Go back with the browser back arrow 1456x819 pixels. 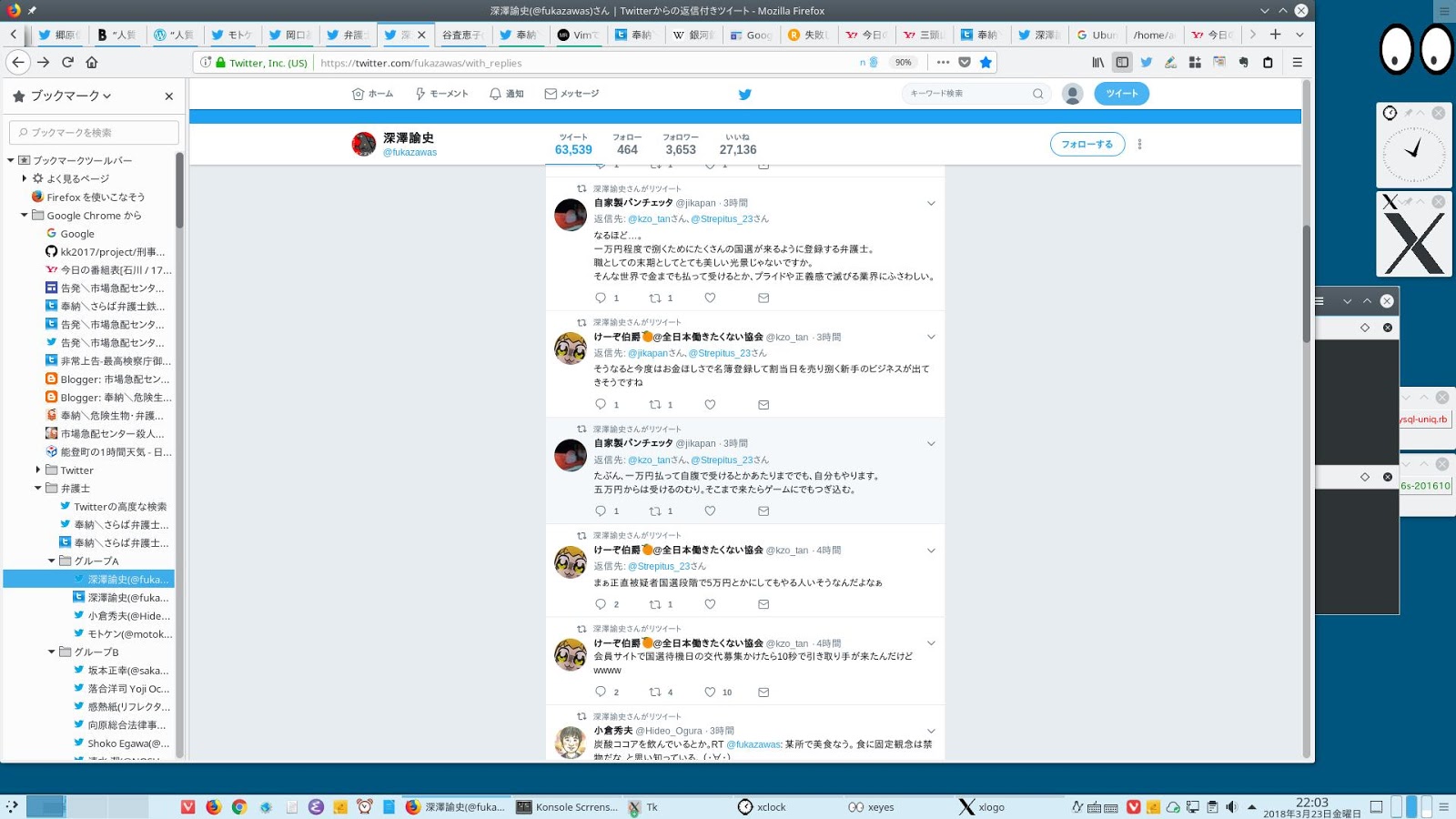18,62
